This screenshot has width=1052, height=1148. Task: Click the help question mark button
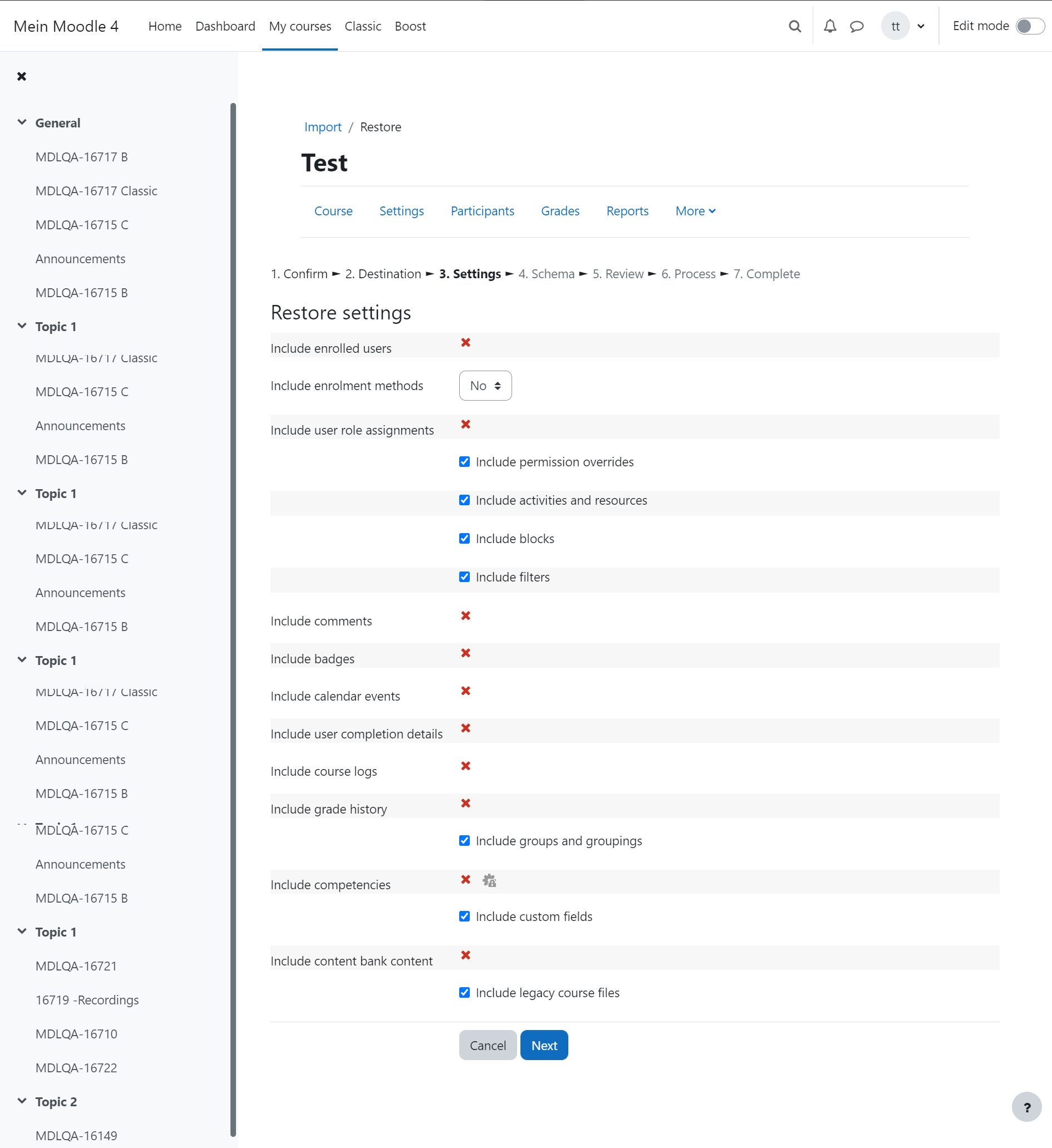coord(1026,1107)
